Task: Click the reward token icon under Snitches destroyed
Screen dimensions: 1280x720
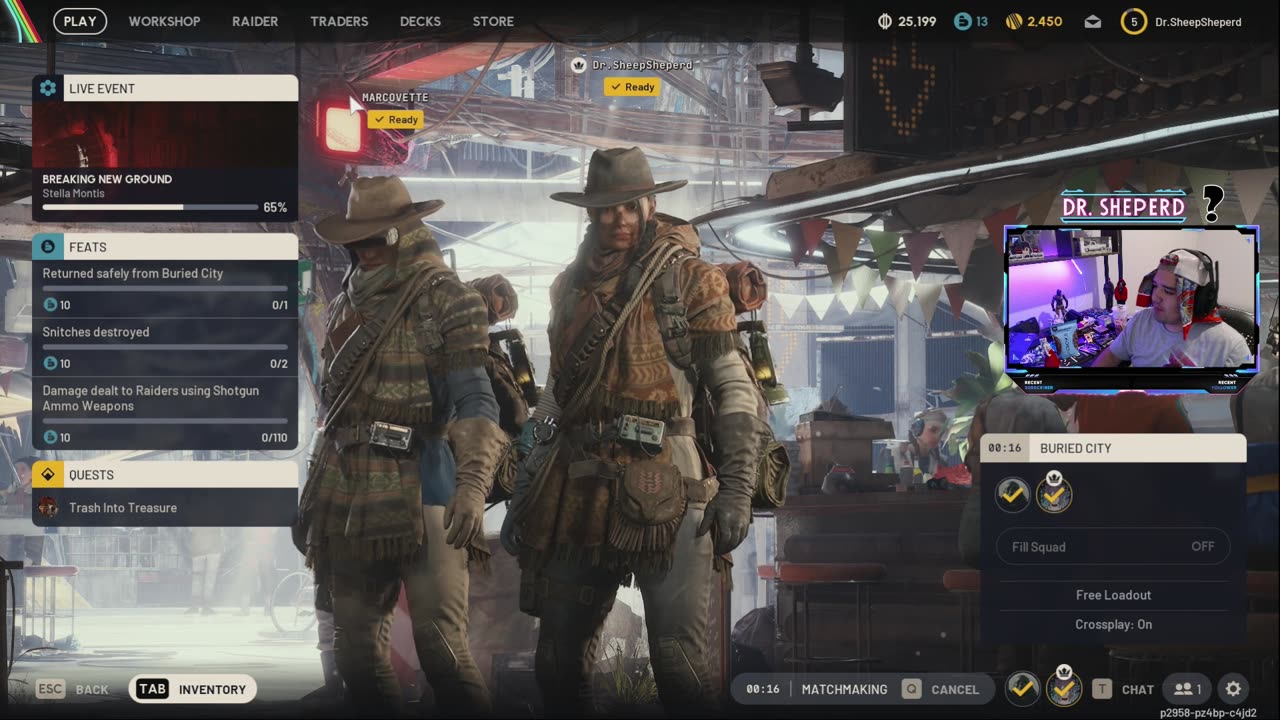Action: point(50,363)
